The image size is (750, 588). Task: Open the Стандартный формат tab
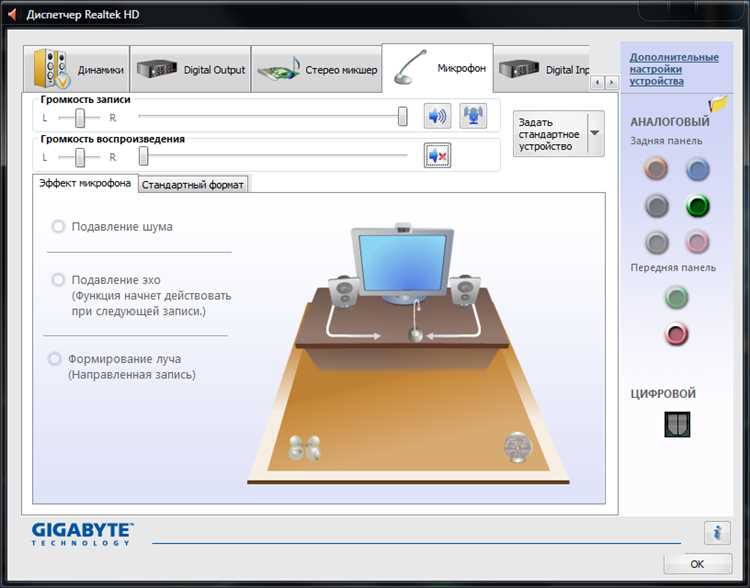(193, 184)
